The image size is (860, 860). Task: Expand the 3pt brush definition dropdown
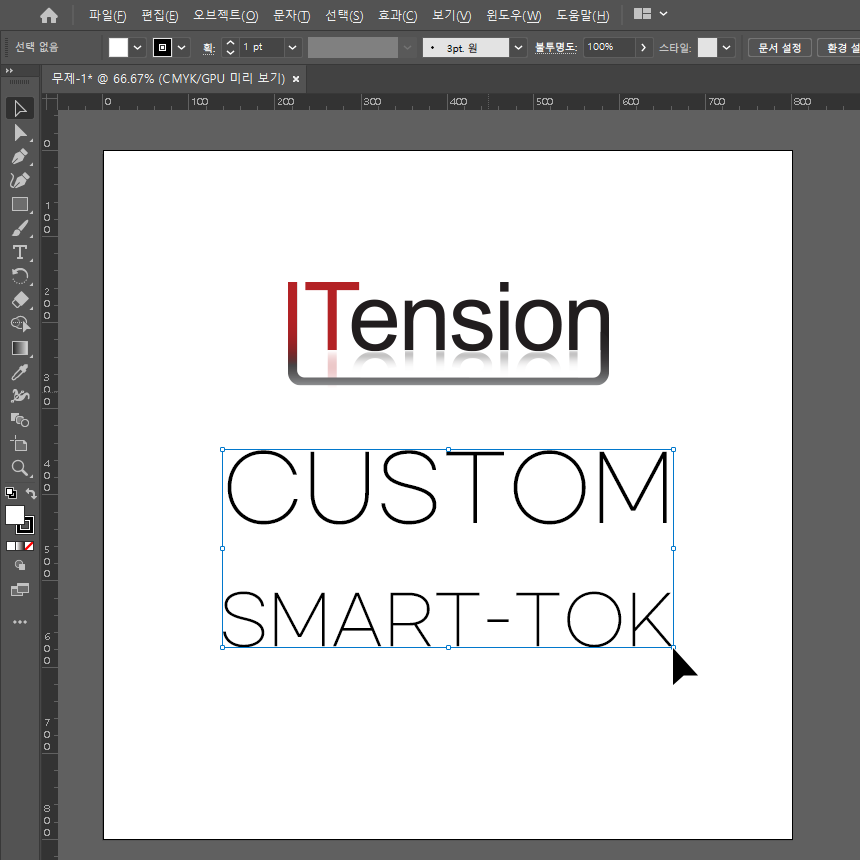coord(518,47)
